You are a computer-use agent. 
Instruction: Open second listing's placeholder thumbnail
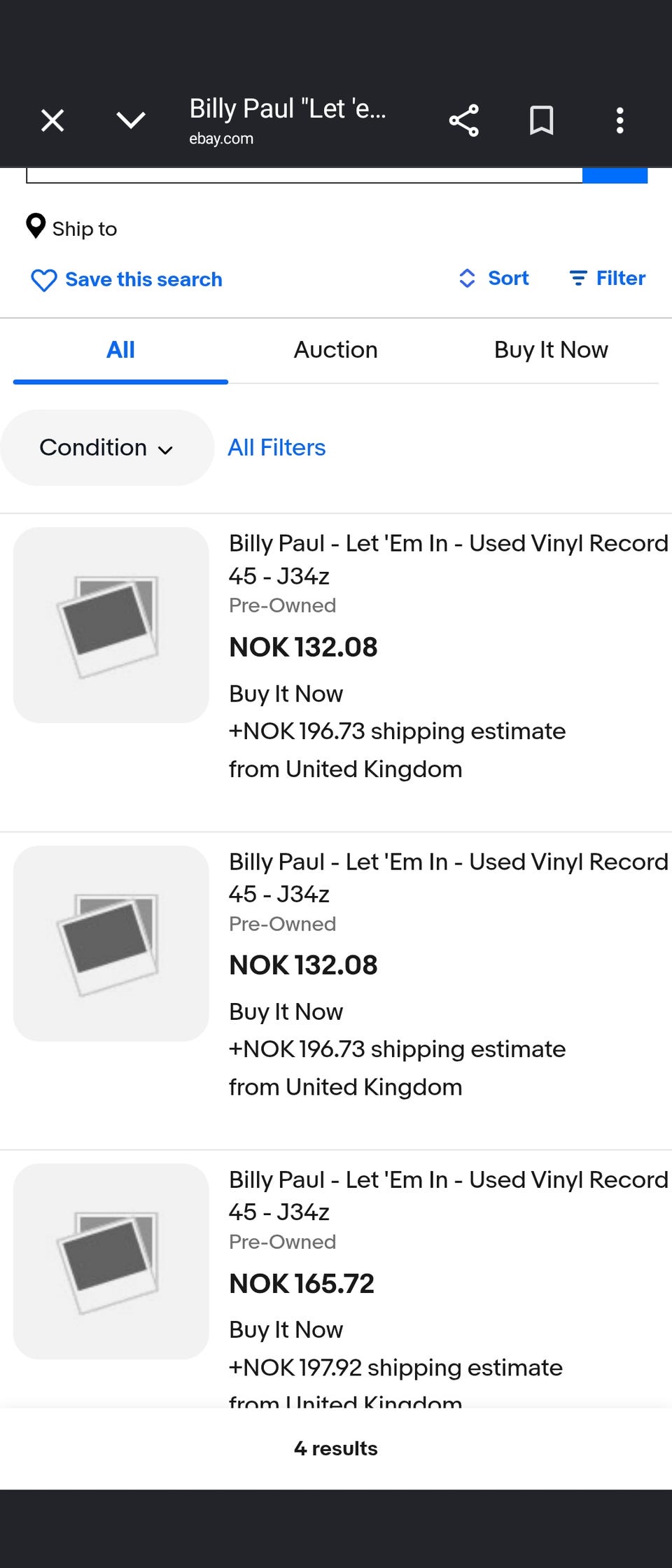(x=111, y=943)
